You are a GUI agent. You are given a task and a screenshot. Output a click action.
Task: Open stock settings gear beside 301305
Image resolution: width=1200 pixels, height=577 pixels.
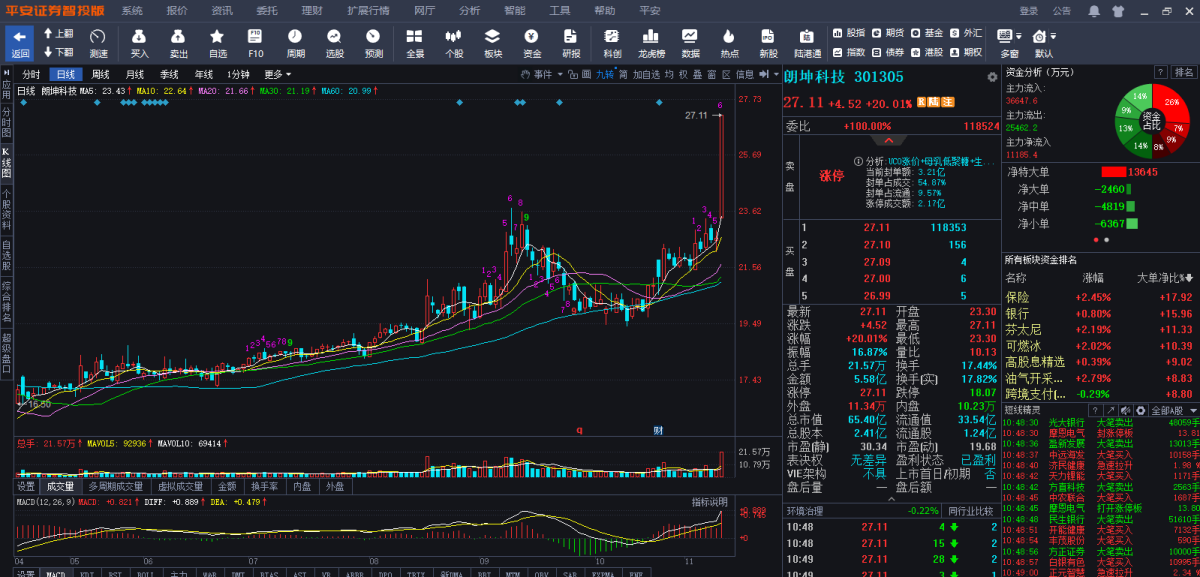(992, 77)
